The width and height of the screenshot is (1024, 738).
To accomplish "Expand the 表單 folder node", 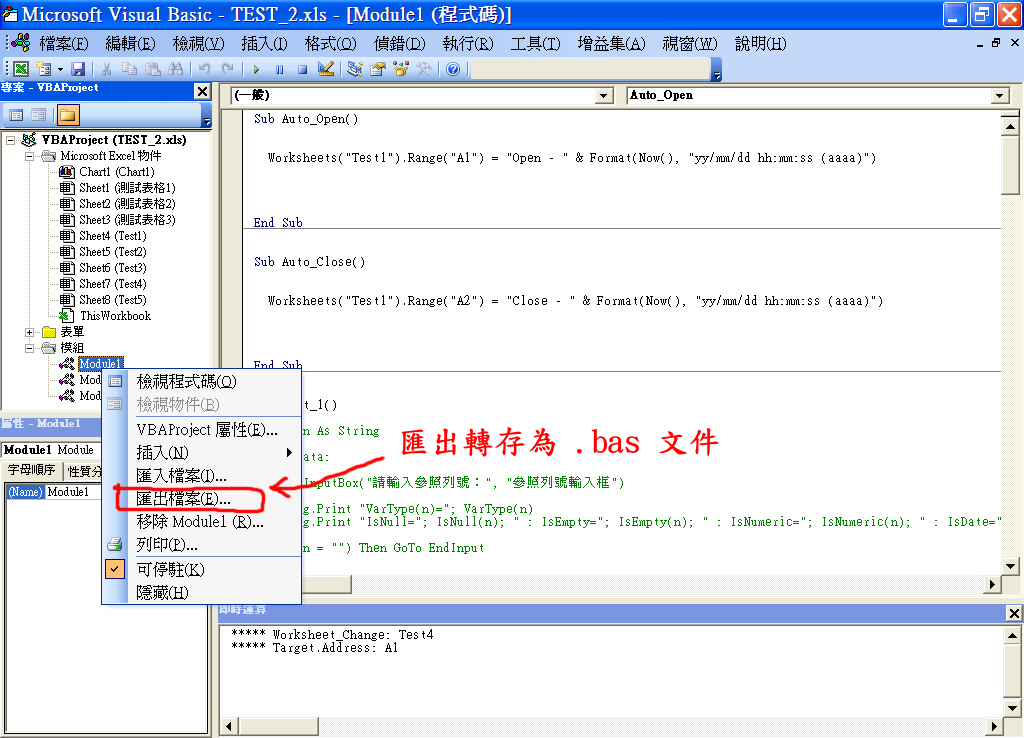I will (29, 332).
